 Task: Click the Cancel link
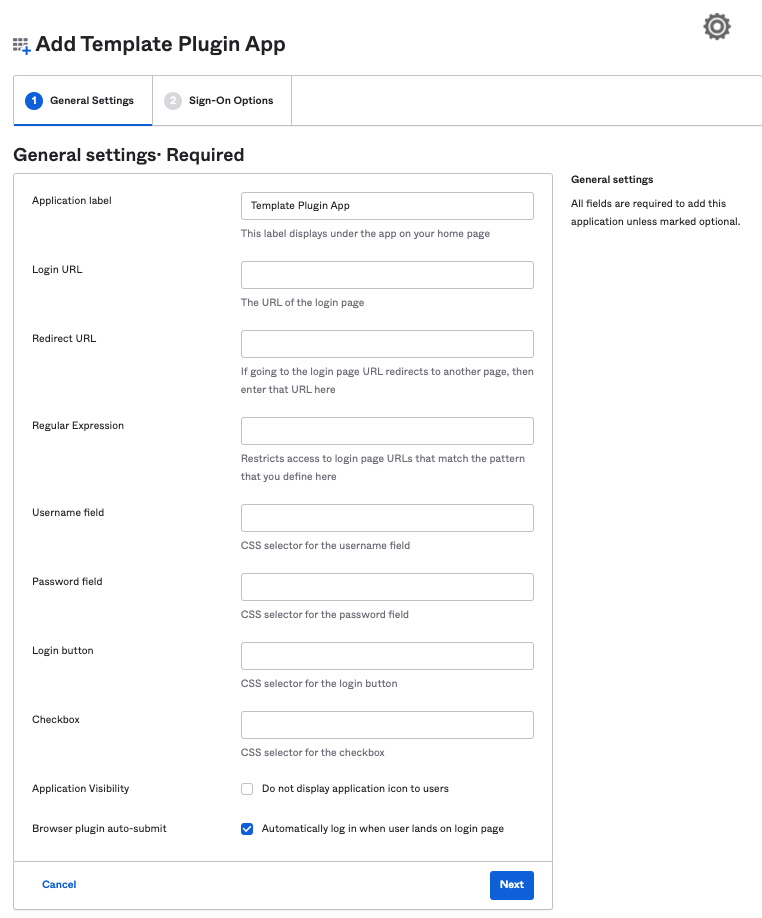pyautogui.click(x=59, y=885)
